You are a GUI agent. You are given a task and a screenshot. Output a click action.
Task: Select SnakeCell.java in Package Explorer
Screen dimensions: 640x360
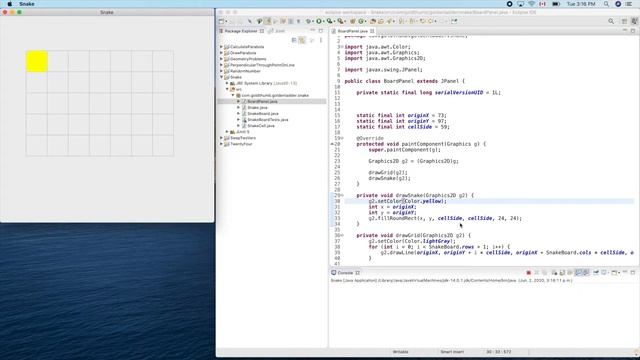tap(261, 126)
